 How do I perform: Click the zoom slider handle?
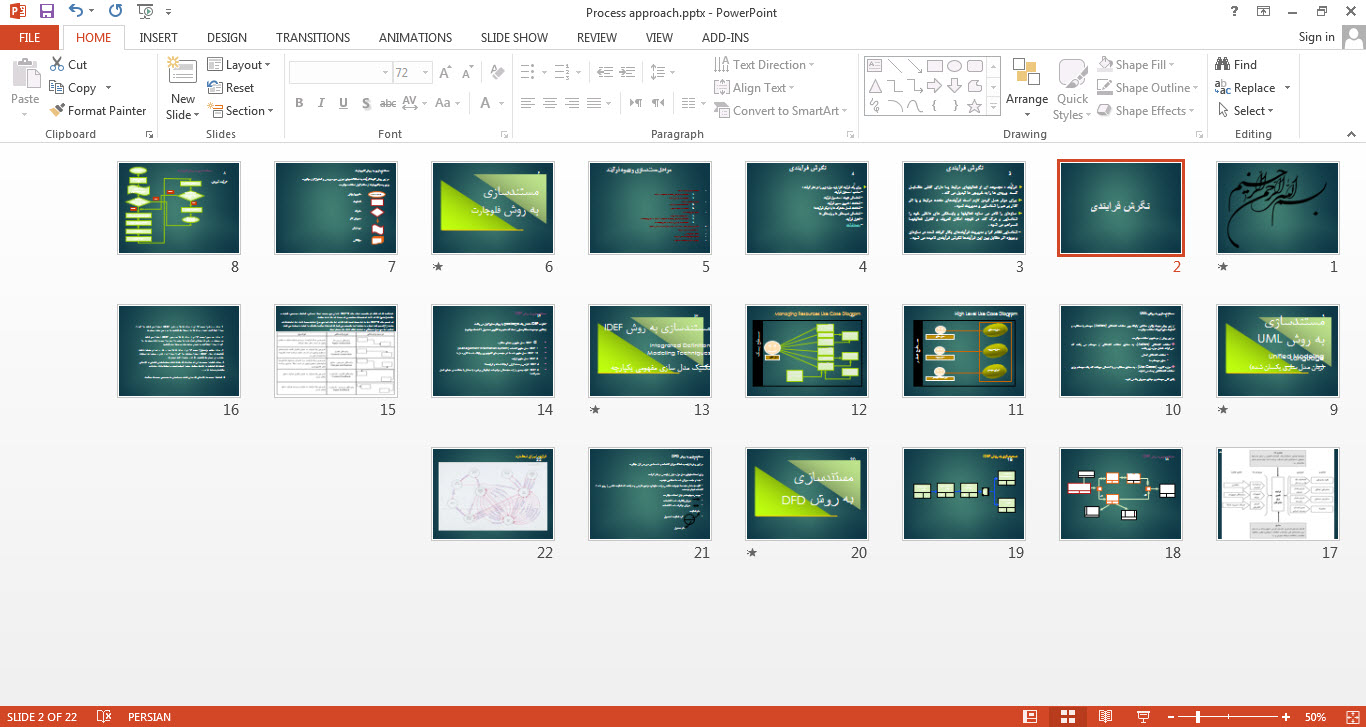(x=1198, y=717)
